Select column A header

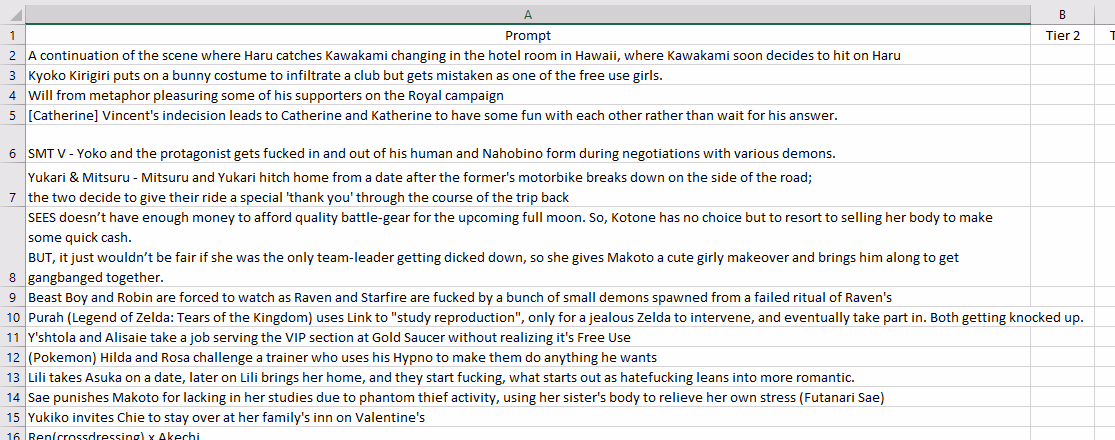528,14
